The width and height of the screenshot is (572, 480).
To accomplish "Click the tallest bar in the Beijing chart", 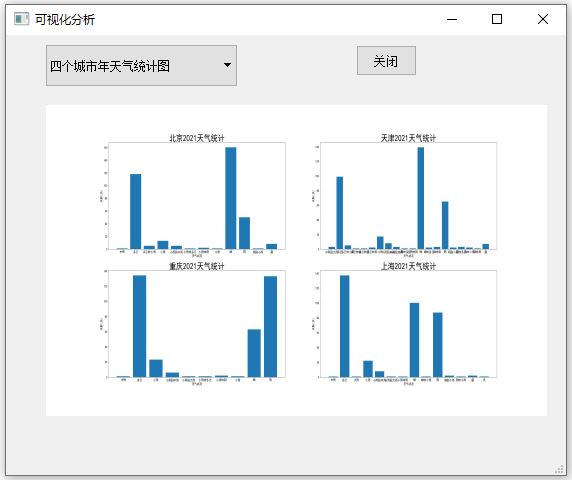I will click(231, 198).
